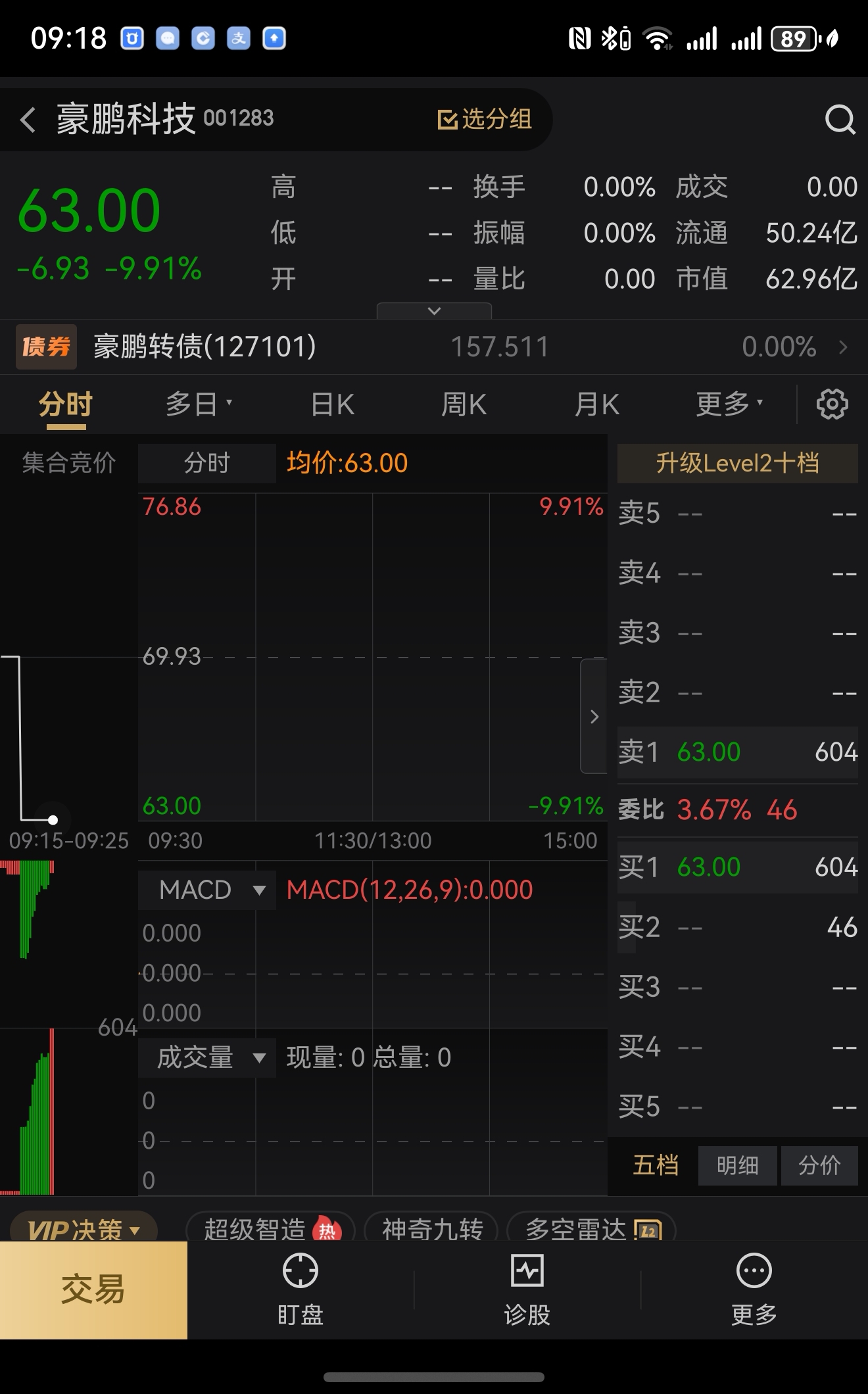Viewport: 868px width, 1394px height.
Task: Select the 分时 sub-mode button
Action: point(207,463)
